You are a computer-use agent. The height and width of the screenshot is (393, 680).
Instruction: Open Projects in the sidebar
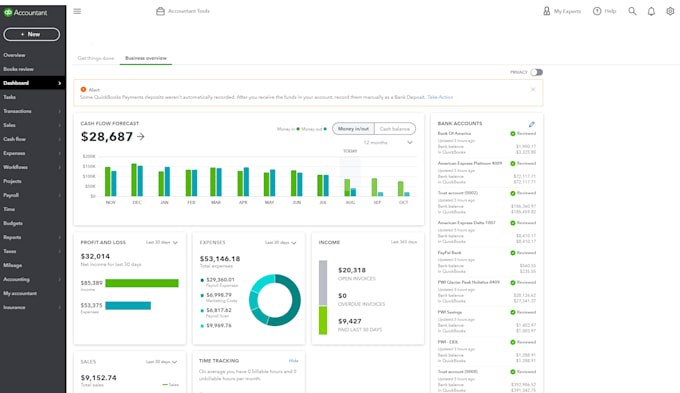point(12,181)
